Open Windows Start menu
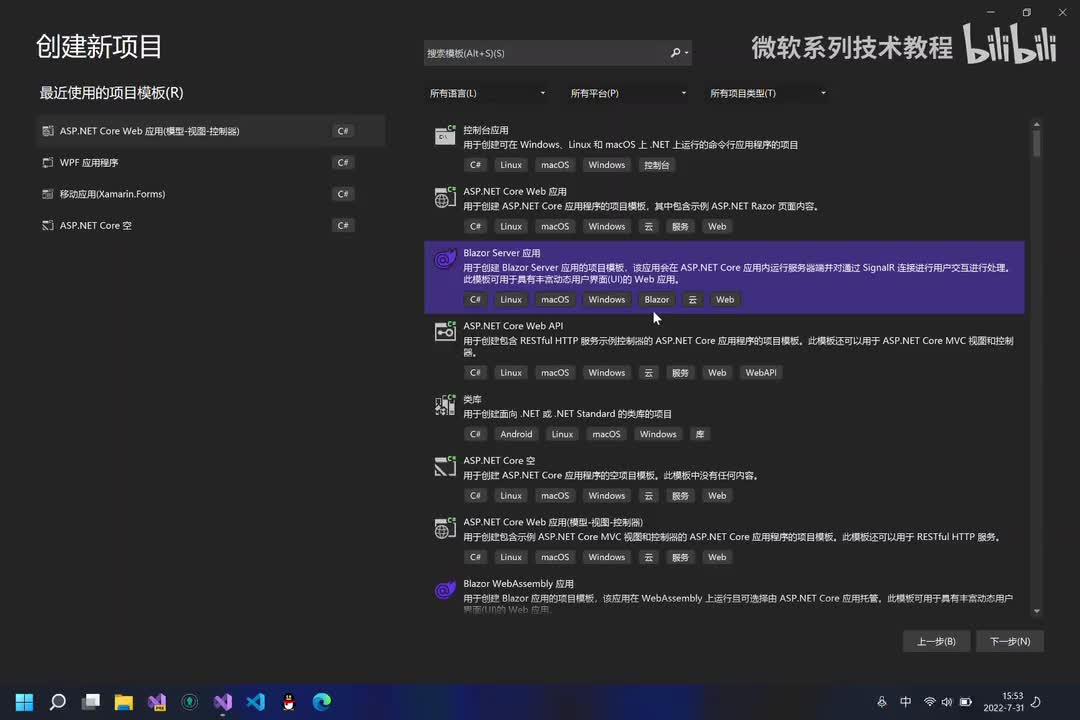Image resolution: width=1080 pixels, height=720 pixels. [24, 701]
